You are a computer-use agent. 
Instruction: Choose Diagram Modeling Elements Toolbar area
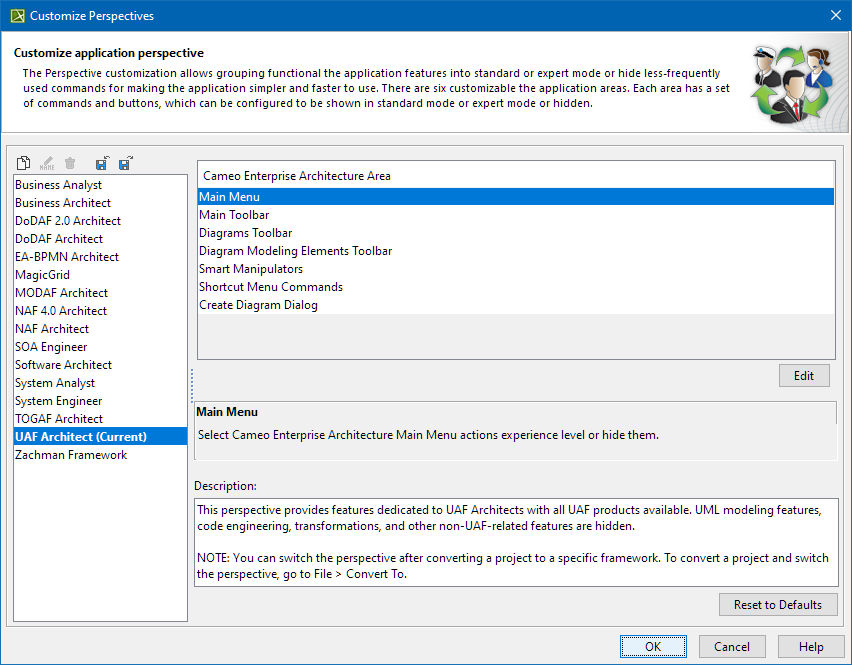click(x=295, y=251)
